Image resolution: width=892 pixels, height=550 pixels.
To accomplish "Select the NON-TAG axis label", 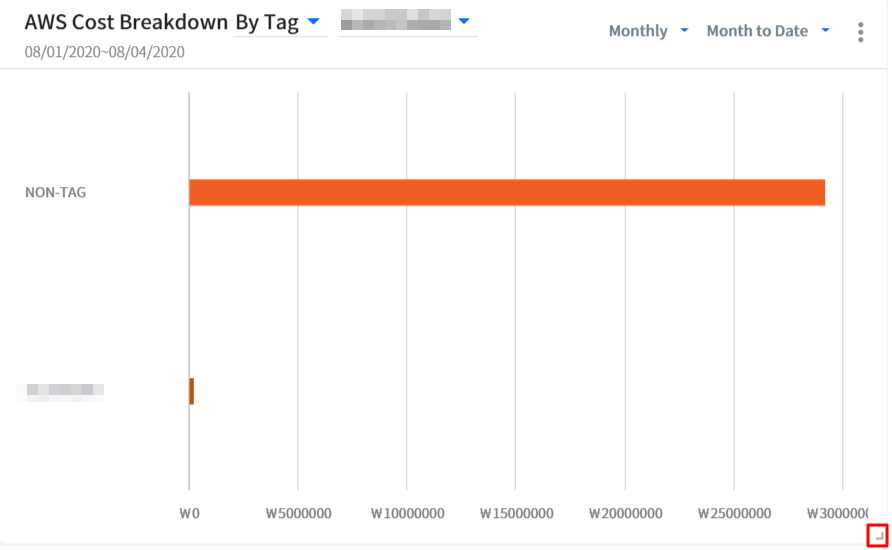I will point(56,192).
